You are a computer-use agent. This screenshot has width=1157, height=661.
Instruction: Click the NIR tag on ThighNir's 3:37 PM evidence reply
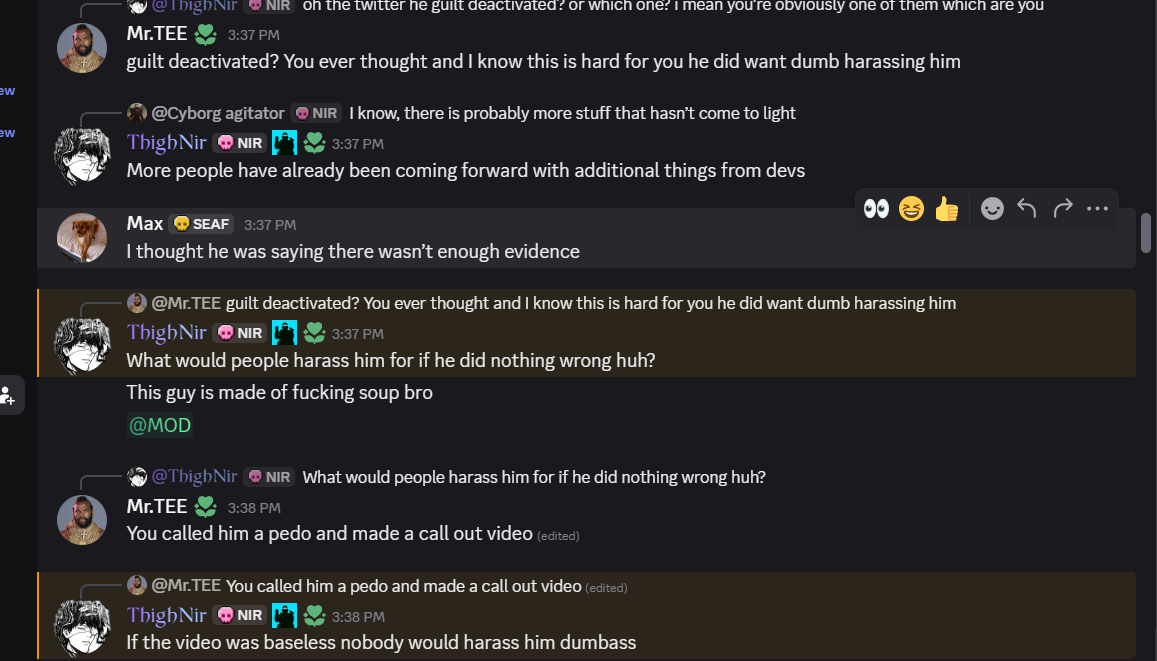(x=240, y=143)
